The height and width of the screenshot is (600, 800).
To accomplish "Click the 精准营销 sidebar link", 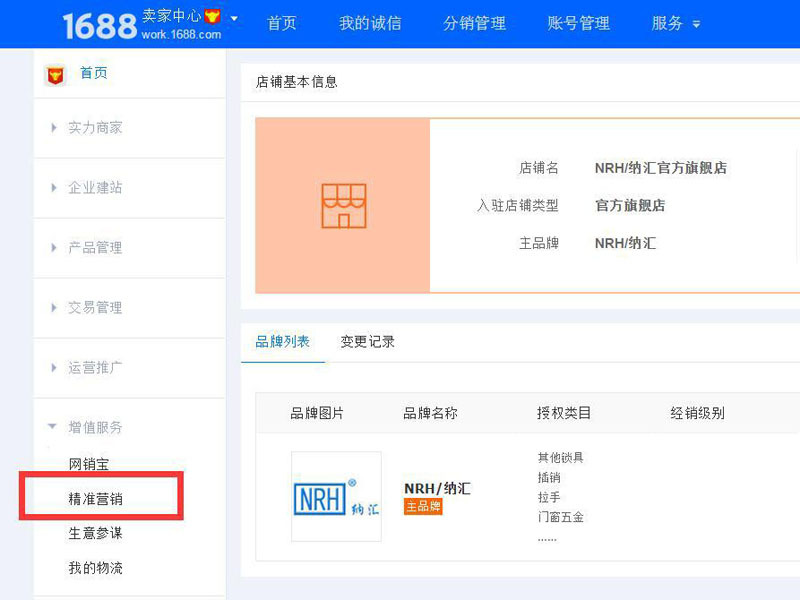I will (96, 498).
